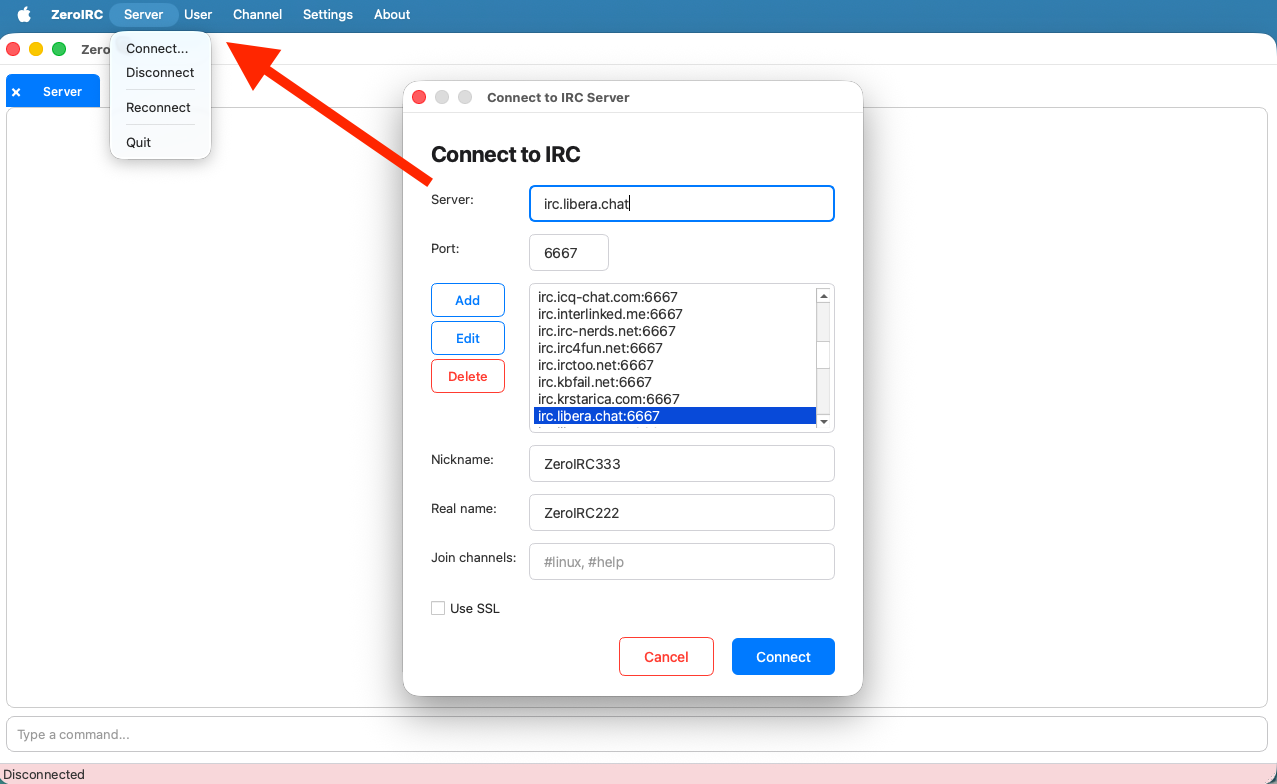This screenshot has height=784, width=1277.
Task: Select irc.kbfail.net:6667 in the server list
Action: (675, 382)
